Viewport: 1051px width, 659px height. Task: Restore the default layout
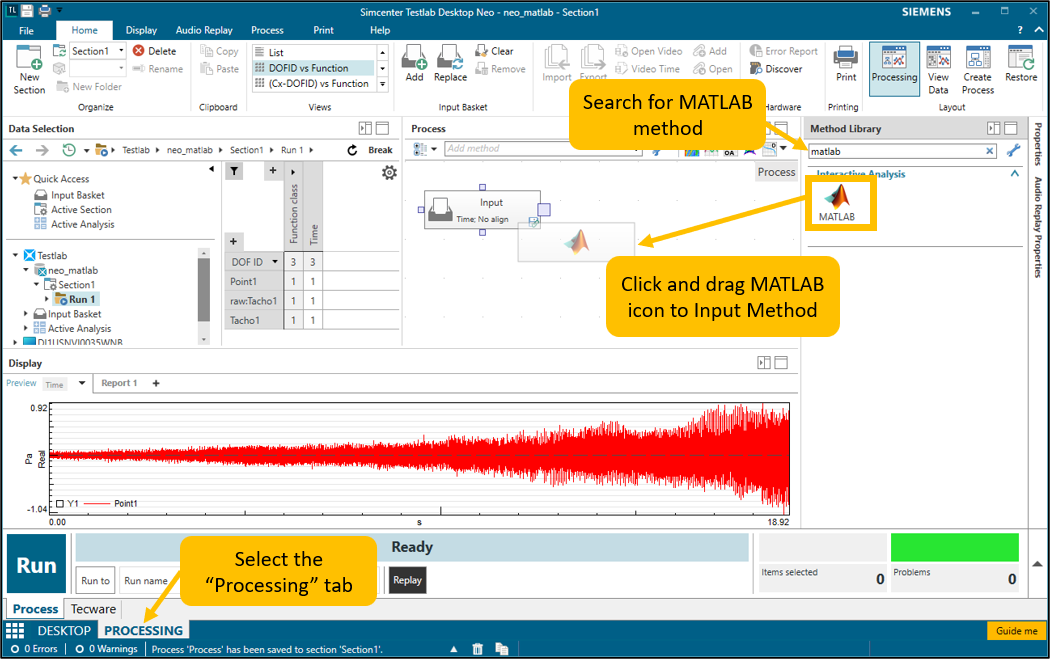click(1021, 64)
